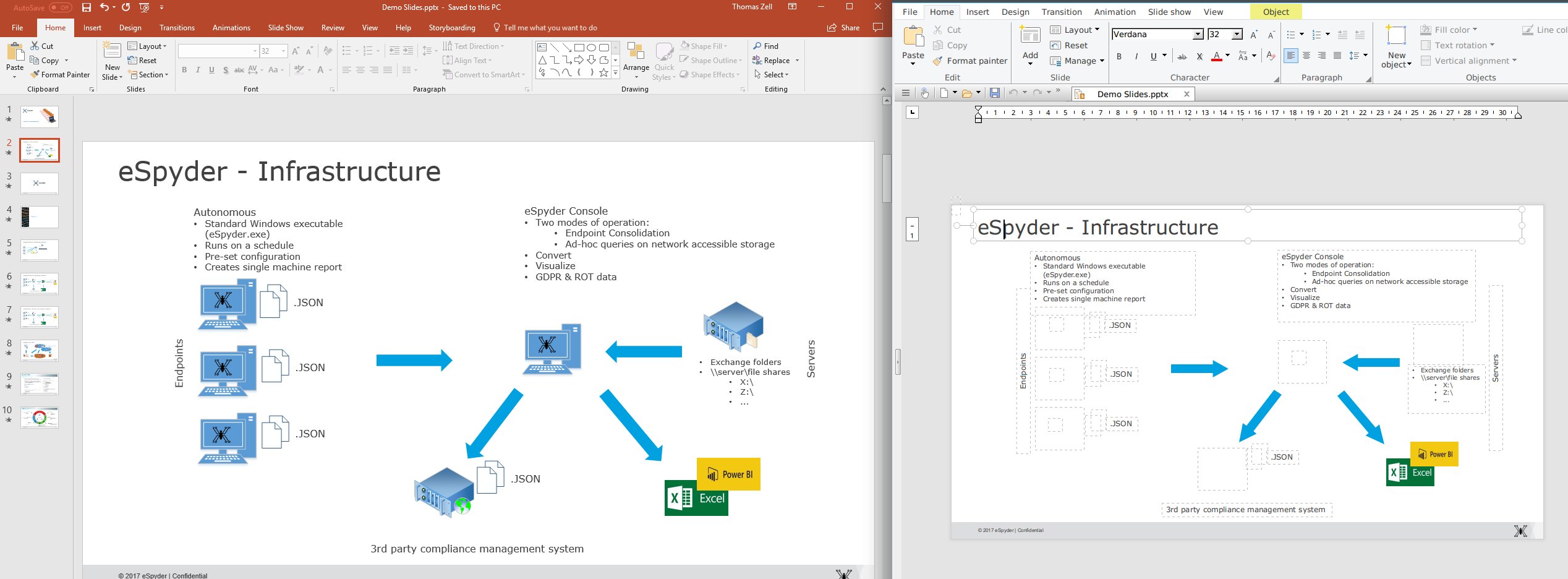Select the left-align paragraph icon in Presentations
The height and width of the screenshot is (579, 1568).
coord(1290,56)
